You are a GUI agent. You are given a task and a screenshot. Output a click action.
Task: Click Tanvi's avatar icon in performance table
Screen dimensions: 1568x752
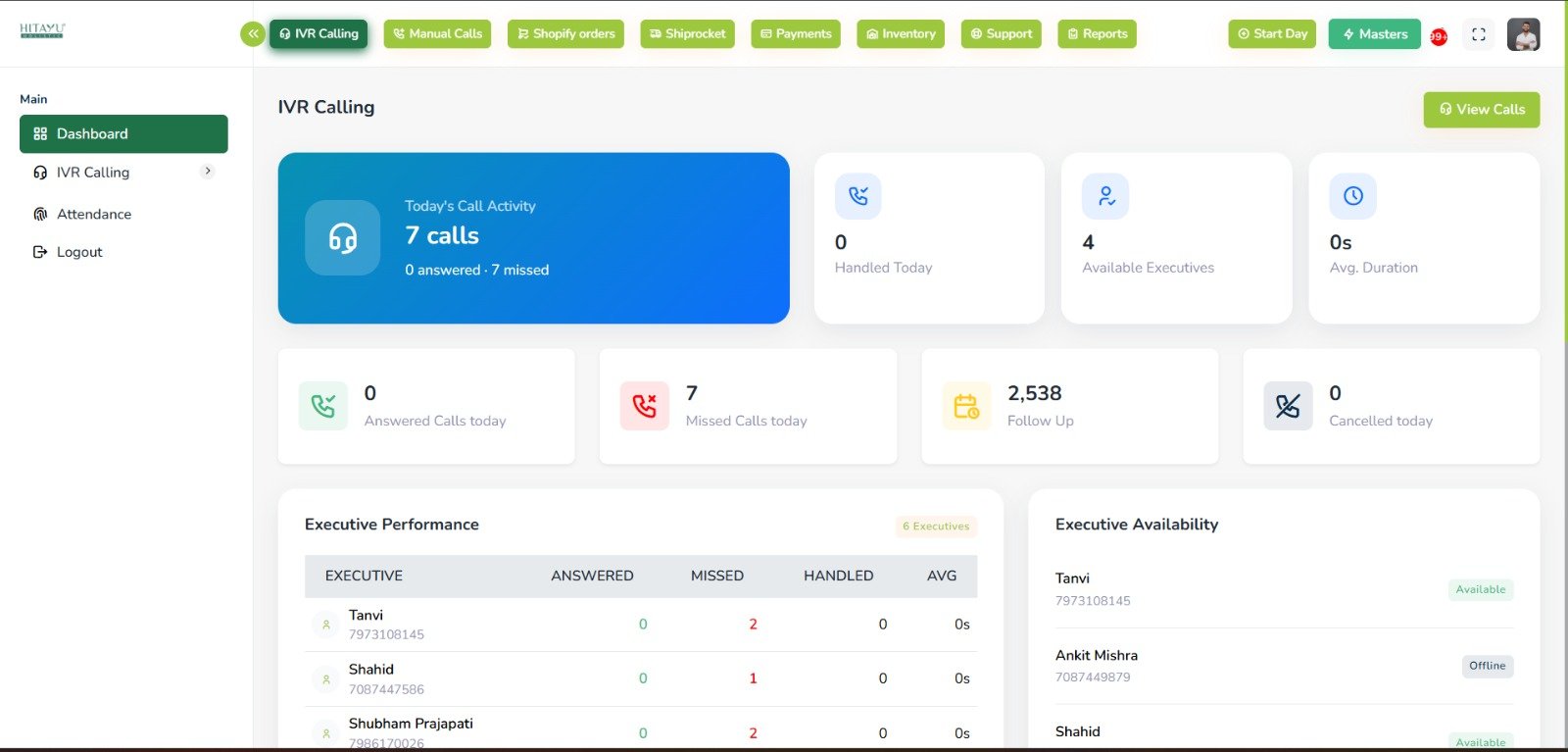326,625
